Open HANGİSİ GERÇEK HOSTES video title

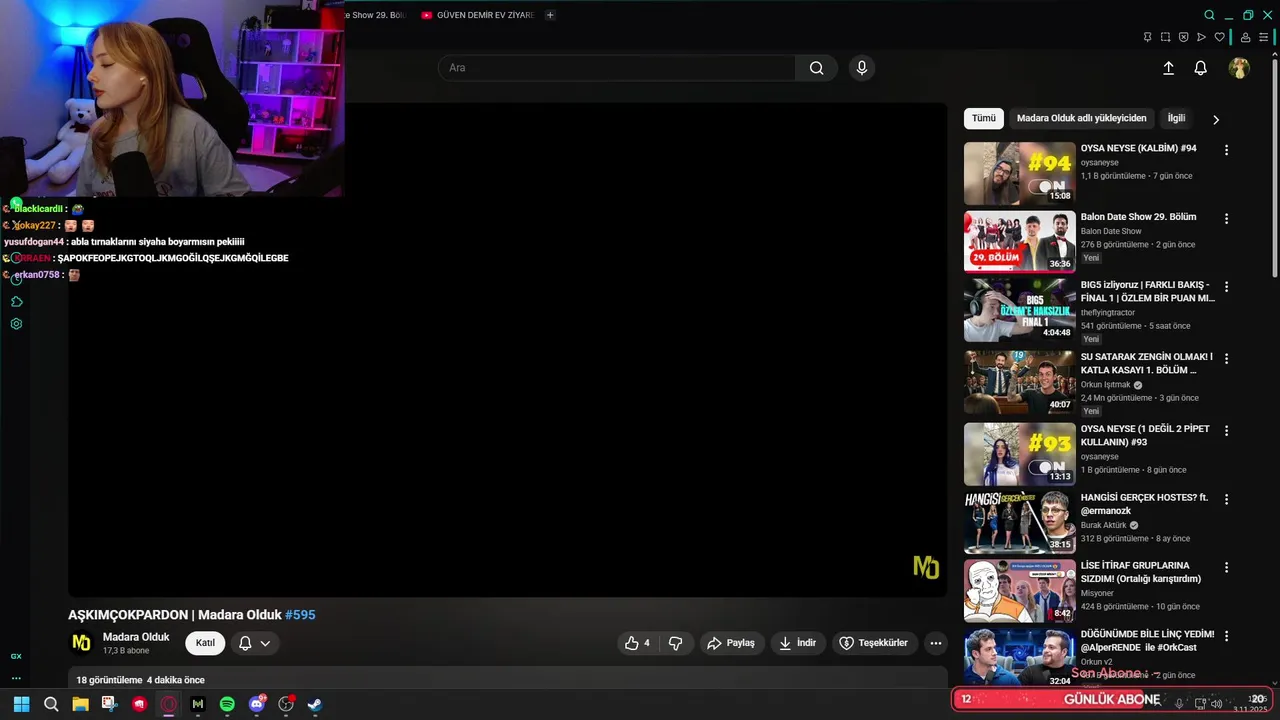pyautogui.click(x=1144, y=504)
